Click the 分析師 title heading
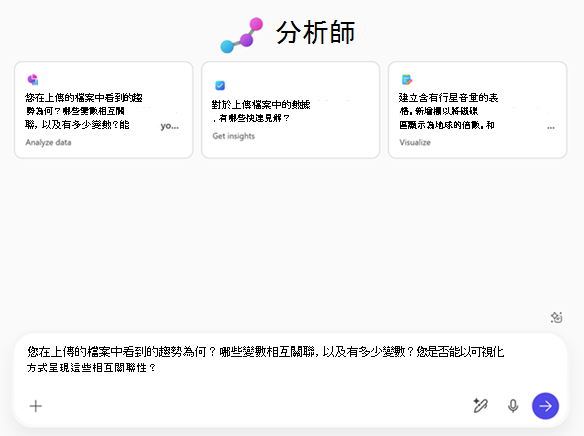The width and height of the screenshot is (584, 436). tap(315, 33)
